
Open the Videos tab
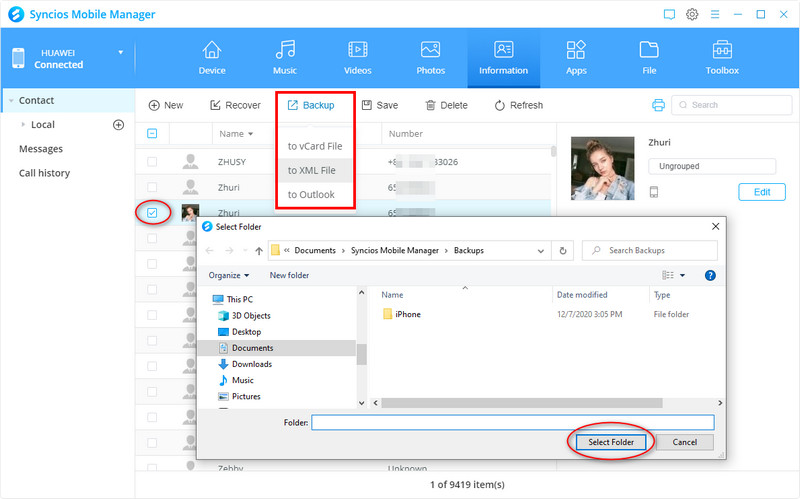click(358, 58)
